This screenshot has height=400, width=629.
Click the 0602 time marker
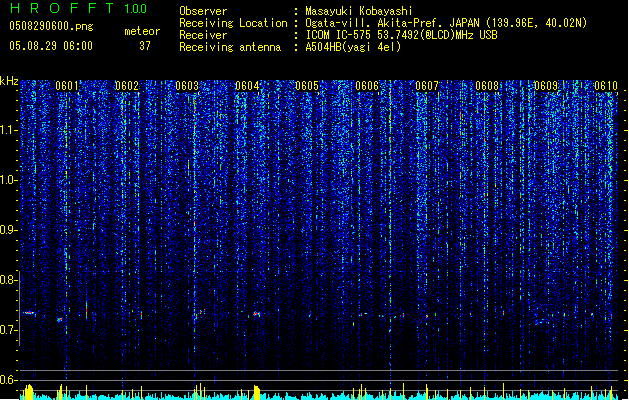pyautogui.click(x=127, y=86)
